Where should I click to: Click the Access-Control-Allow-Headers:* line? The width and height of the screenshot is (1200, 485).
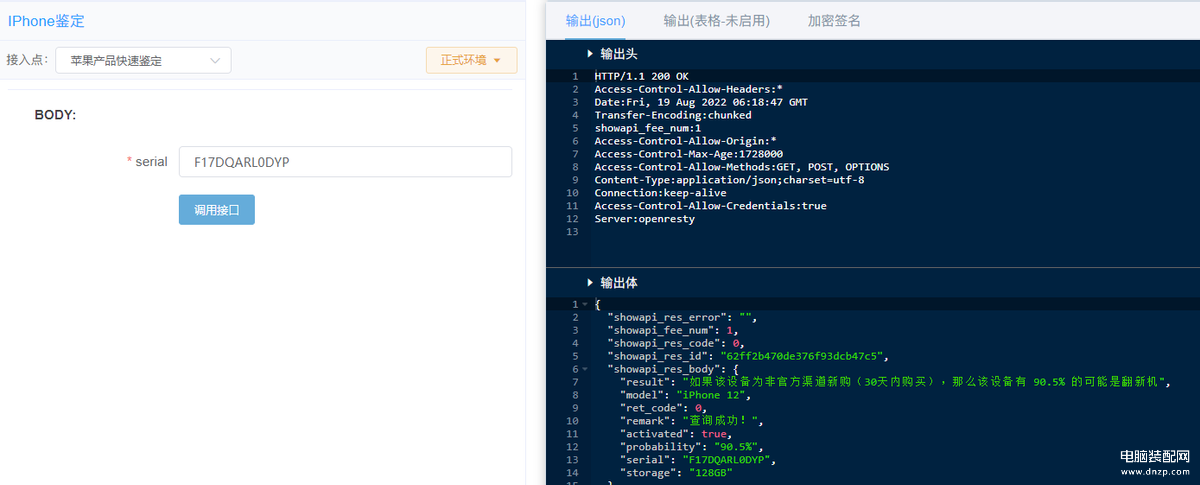(x=689, y=89)
